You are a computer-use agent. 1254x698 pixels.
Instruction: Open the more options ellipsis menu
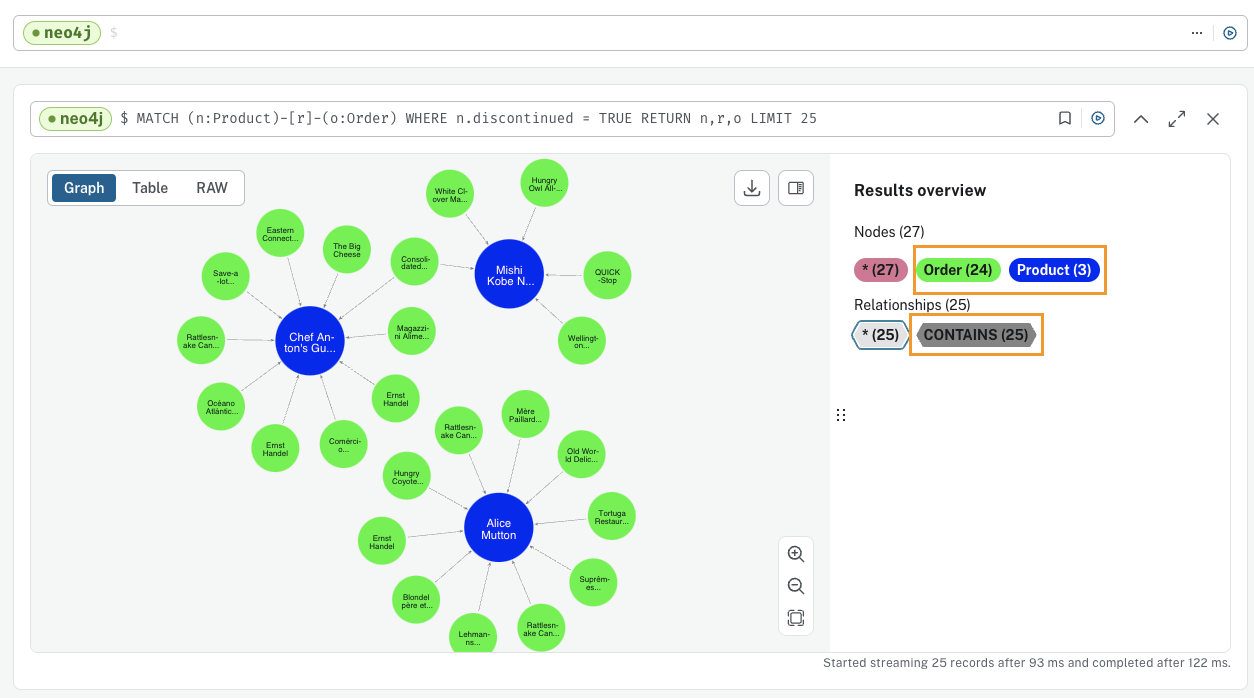pos(1197,33)
